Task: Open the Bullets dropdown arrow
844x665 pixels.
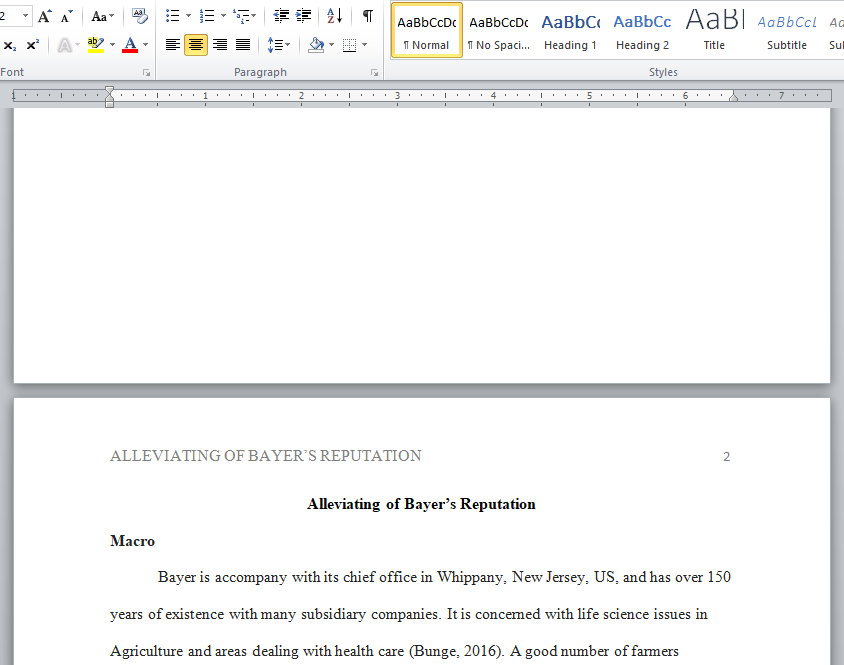Action: click(188, 16)
